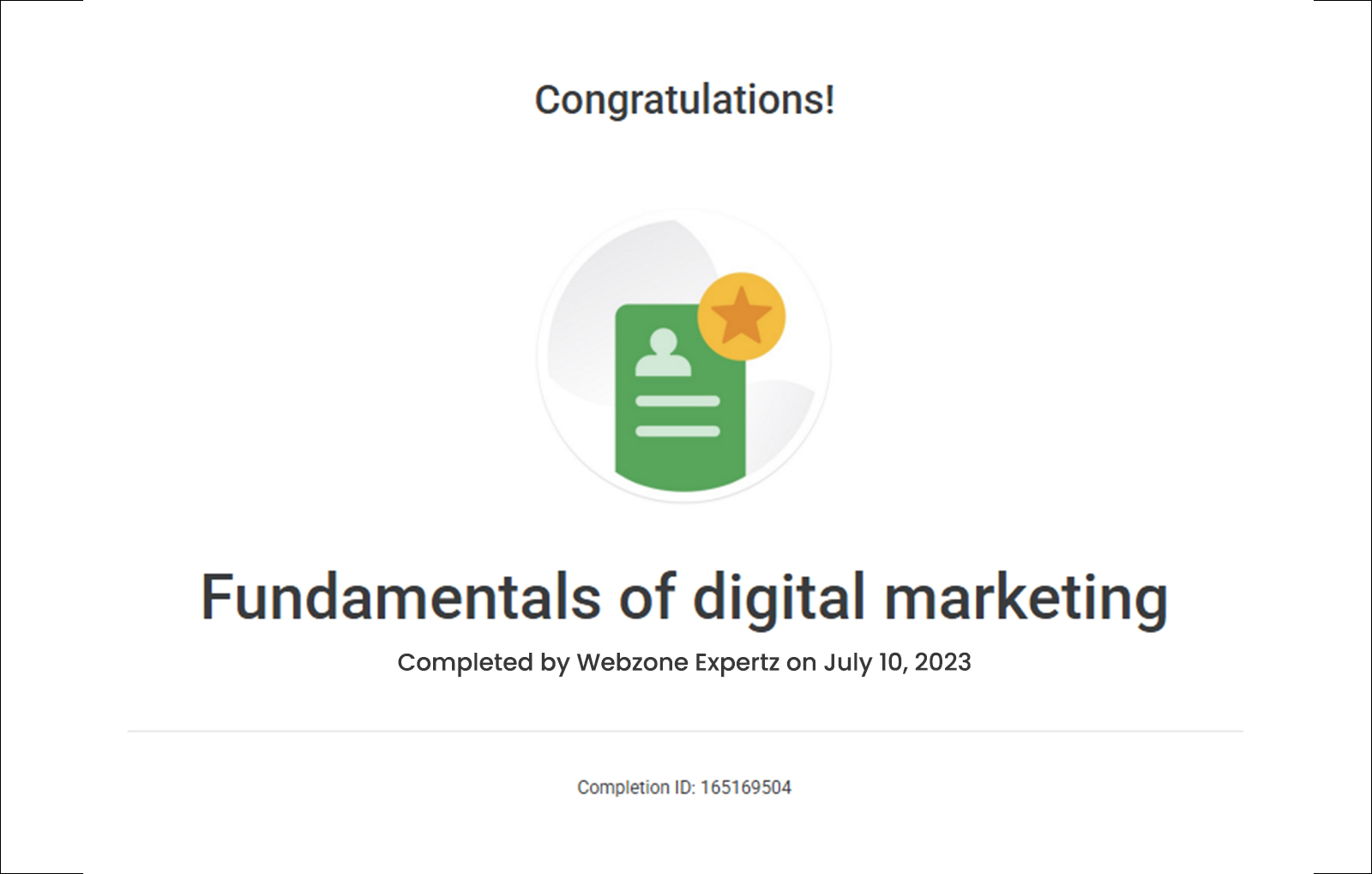Viewport: 1372px width, 874px height.
Task: Click the lower white line on the green card
Action: point(677,431)
